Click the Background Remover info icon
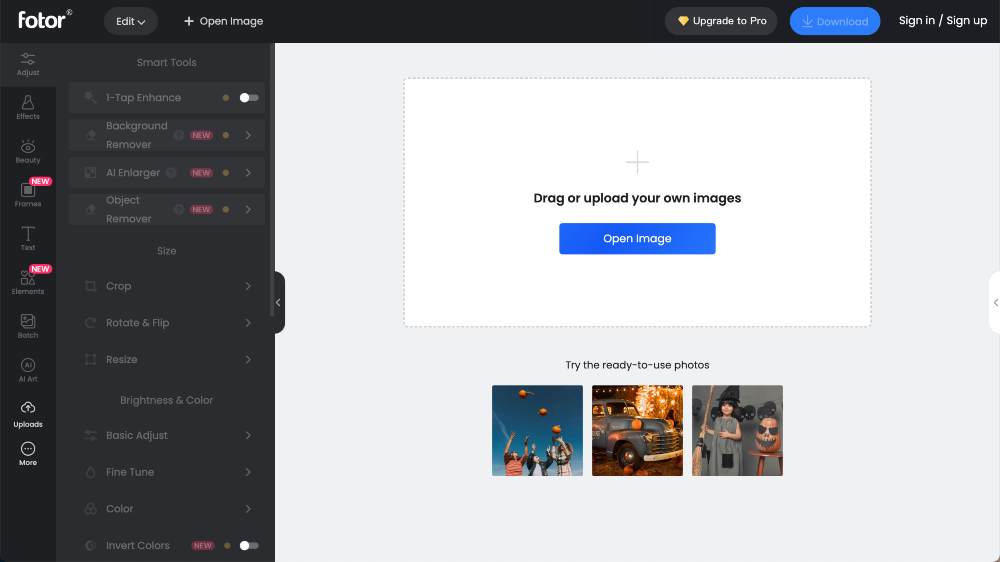This screenshot has width=1000, height=562. coord(179,135)
